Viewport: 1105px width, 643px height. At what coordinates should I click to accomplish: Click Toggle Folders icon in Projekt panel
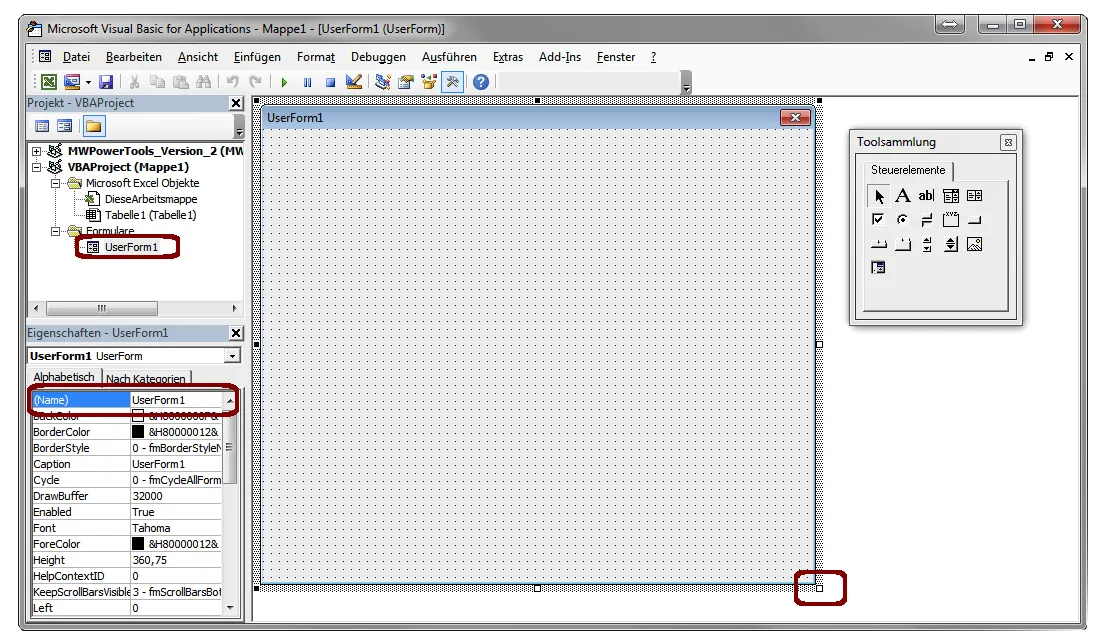[x=93, y=126]
